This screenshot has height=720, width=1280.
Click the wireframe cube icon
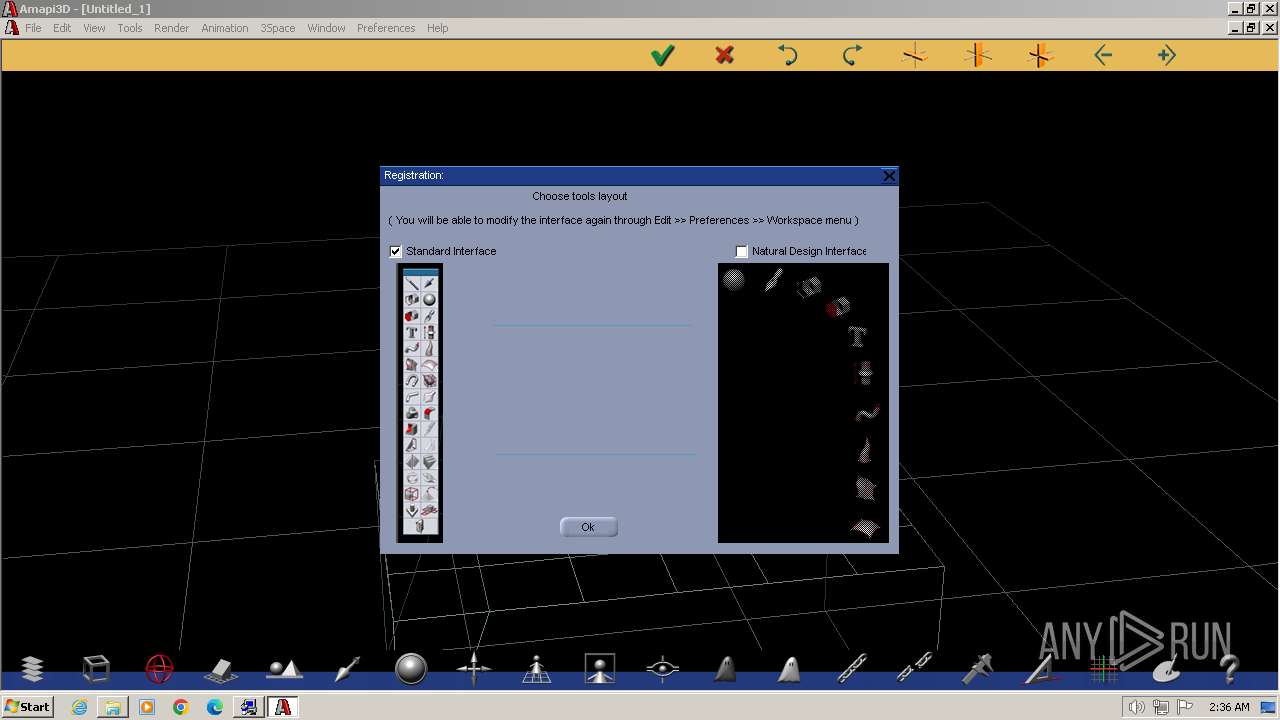96,668
